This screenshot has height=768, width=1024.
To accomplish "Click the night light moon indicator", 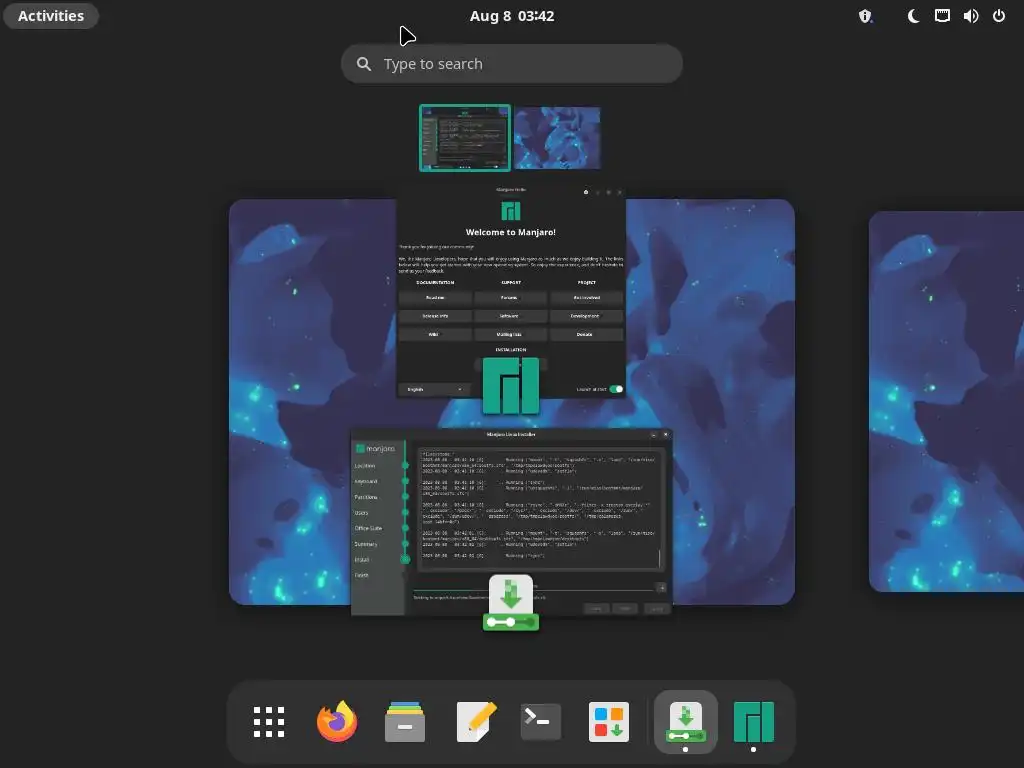I will [913, 16].
